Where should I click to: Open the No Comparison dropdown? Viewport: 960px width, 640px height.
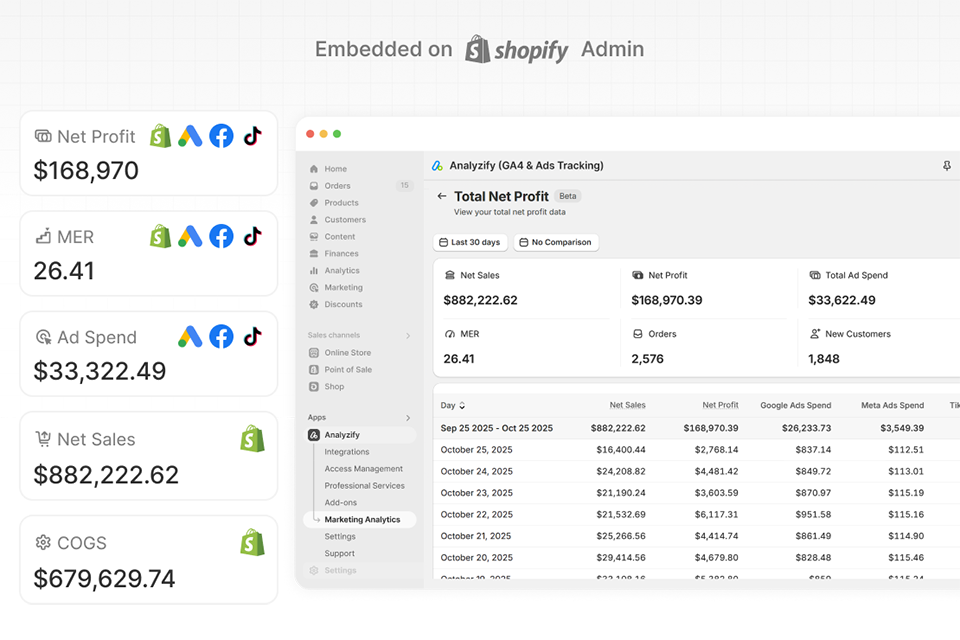(x=556, y=243)
